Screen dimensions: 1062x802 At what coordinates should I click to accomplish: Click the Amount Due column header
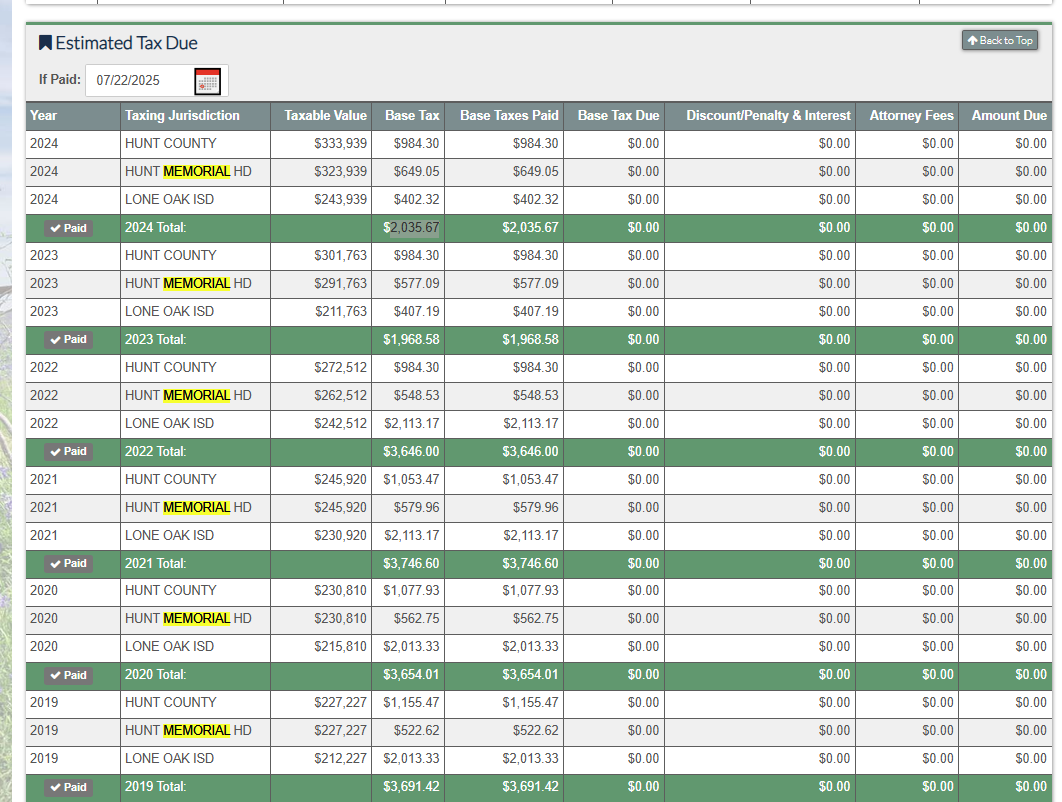[1008, 116]
